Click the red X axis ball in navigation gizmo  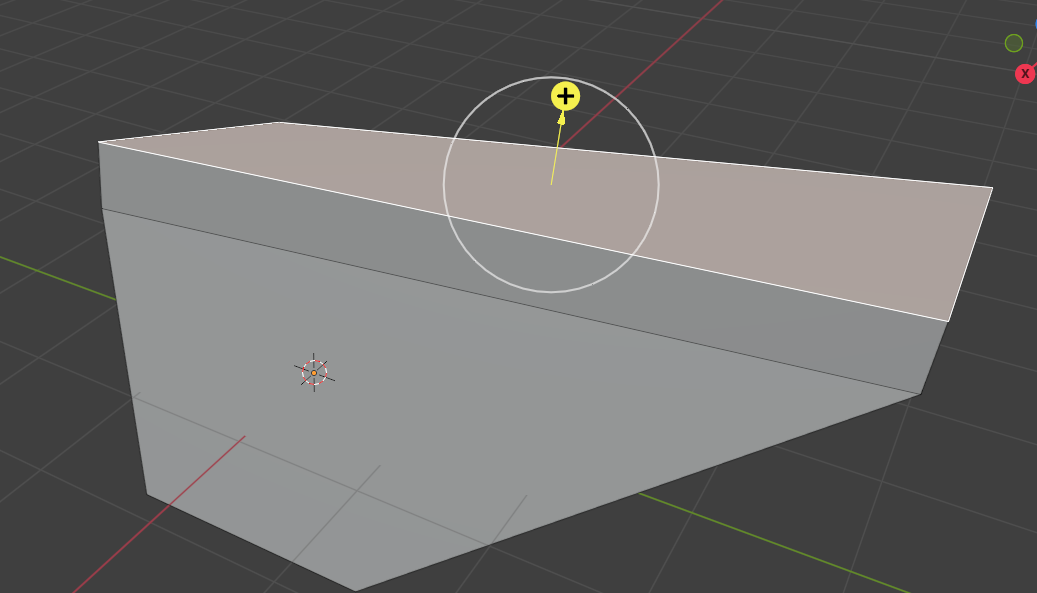[x=1025, y=73]
